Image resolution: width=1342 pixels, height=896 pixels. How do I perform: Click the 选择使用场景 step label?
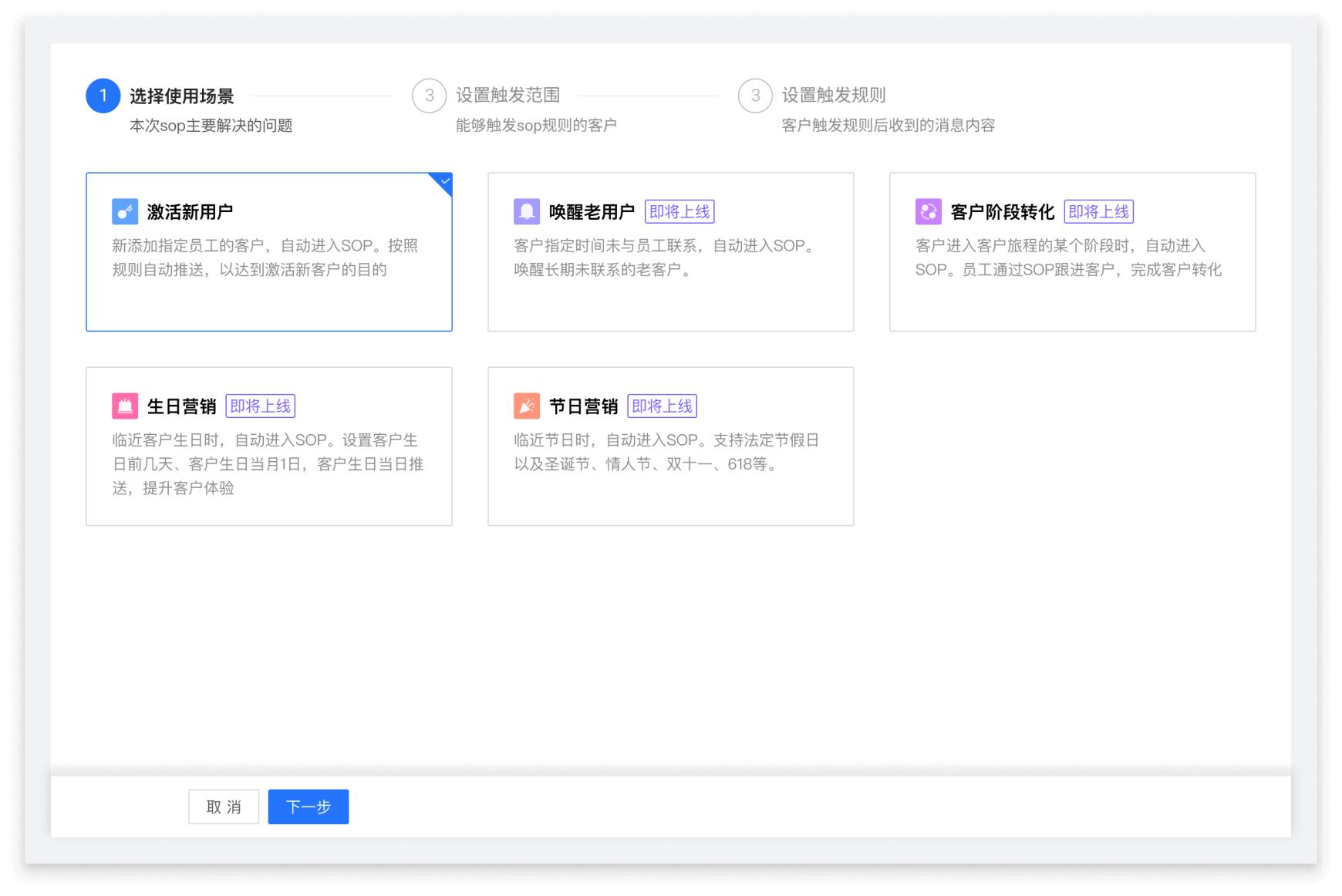tap(180, 96)
